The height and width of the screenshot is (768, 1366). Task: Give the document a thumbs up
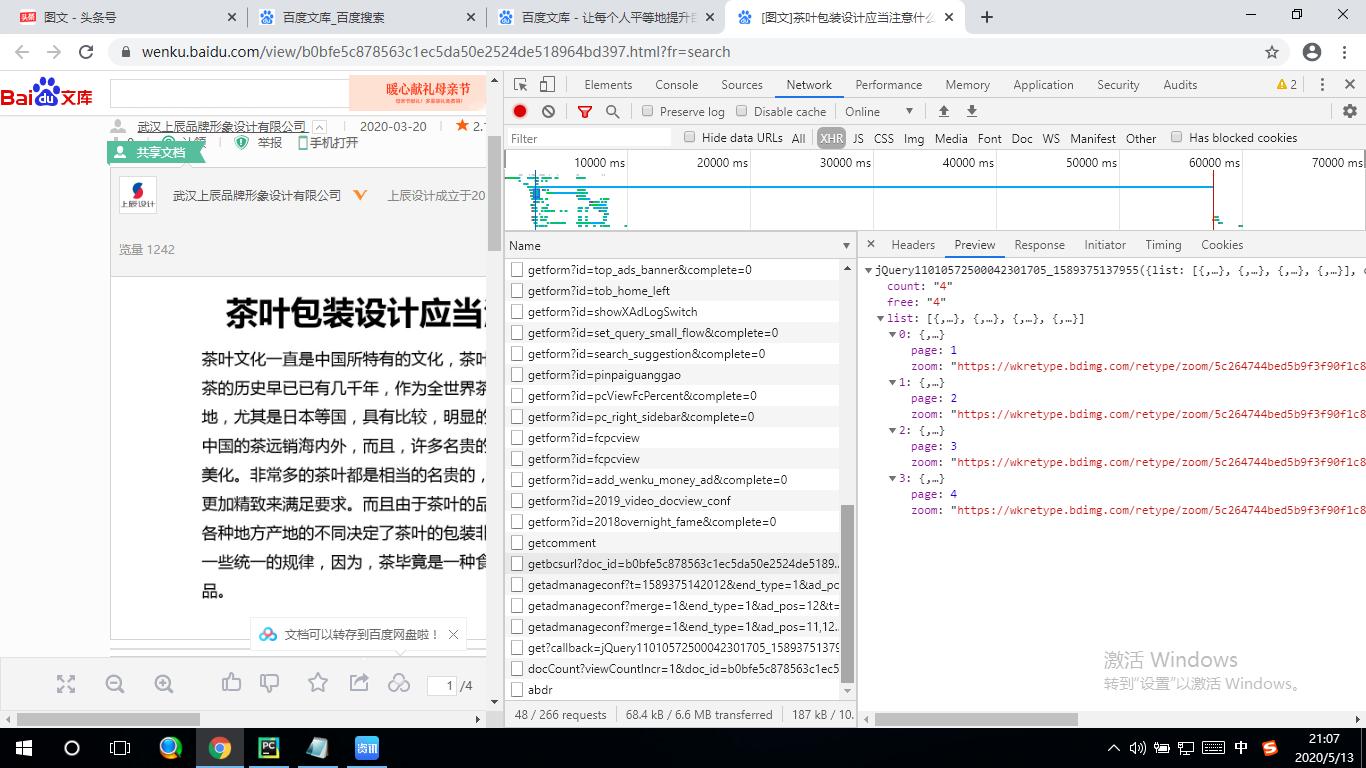pyautogui.click(x=231, y=682)
